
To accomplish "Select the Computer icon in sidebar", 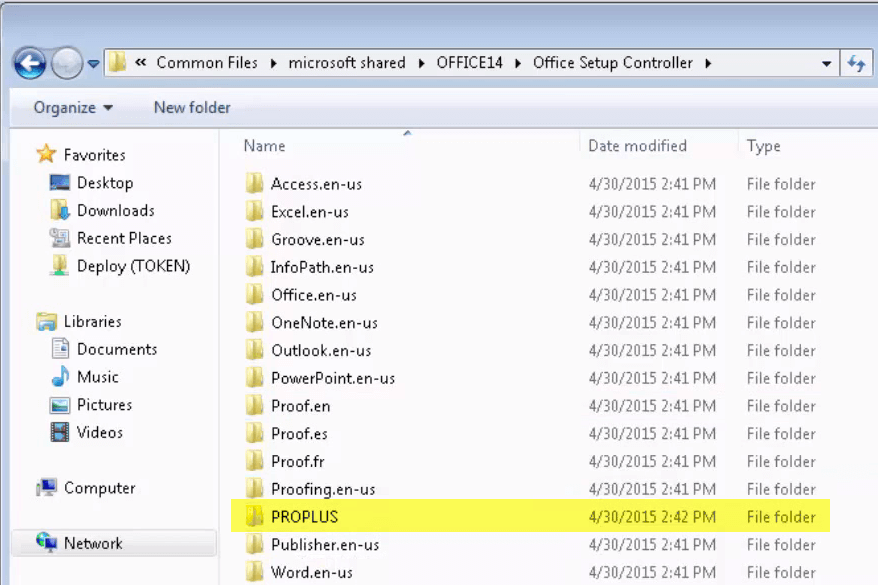I will click(x=46, y=488).
